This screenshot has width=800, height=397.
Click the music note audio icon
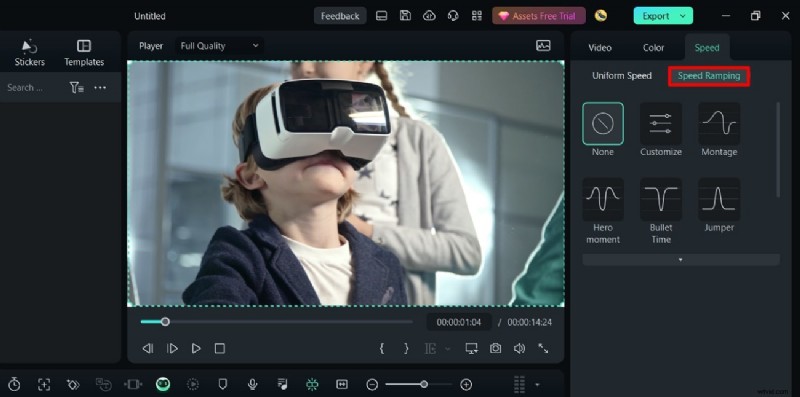[282, 384]
